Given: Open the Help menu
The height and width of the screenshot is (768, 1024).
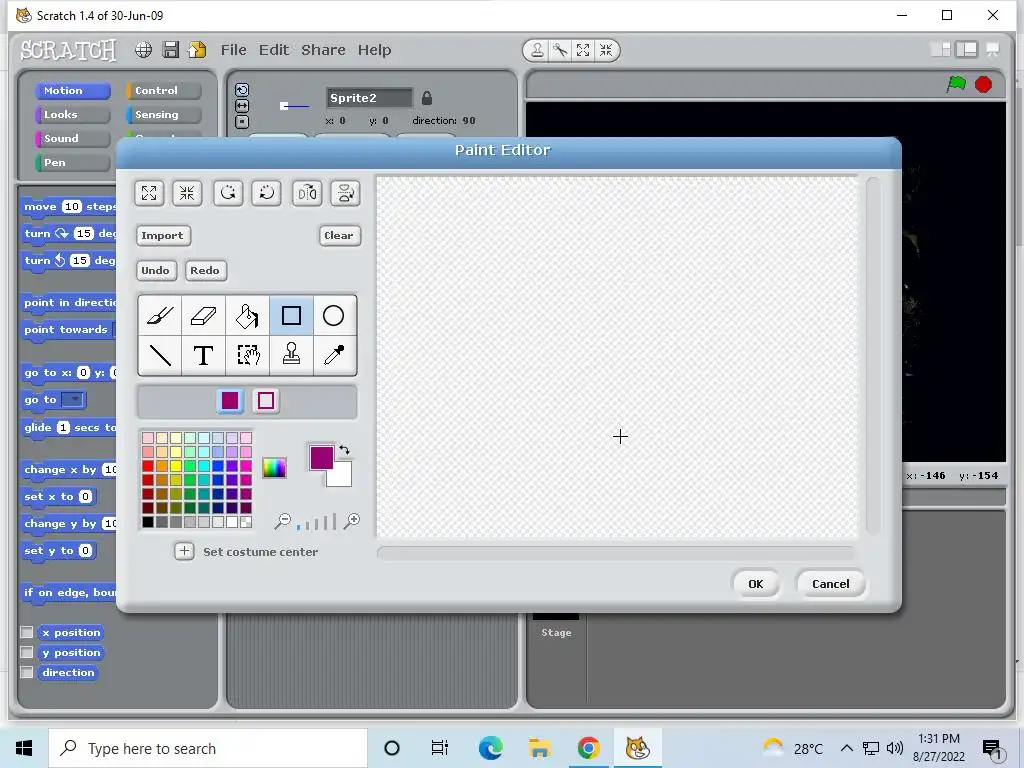Looking at the screenshot, I should click(x=374, y=50).
